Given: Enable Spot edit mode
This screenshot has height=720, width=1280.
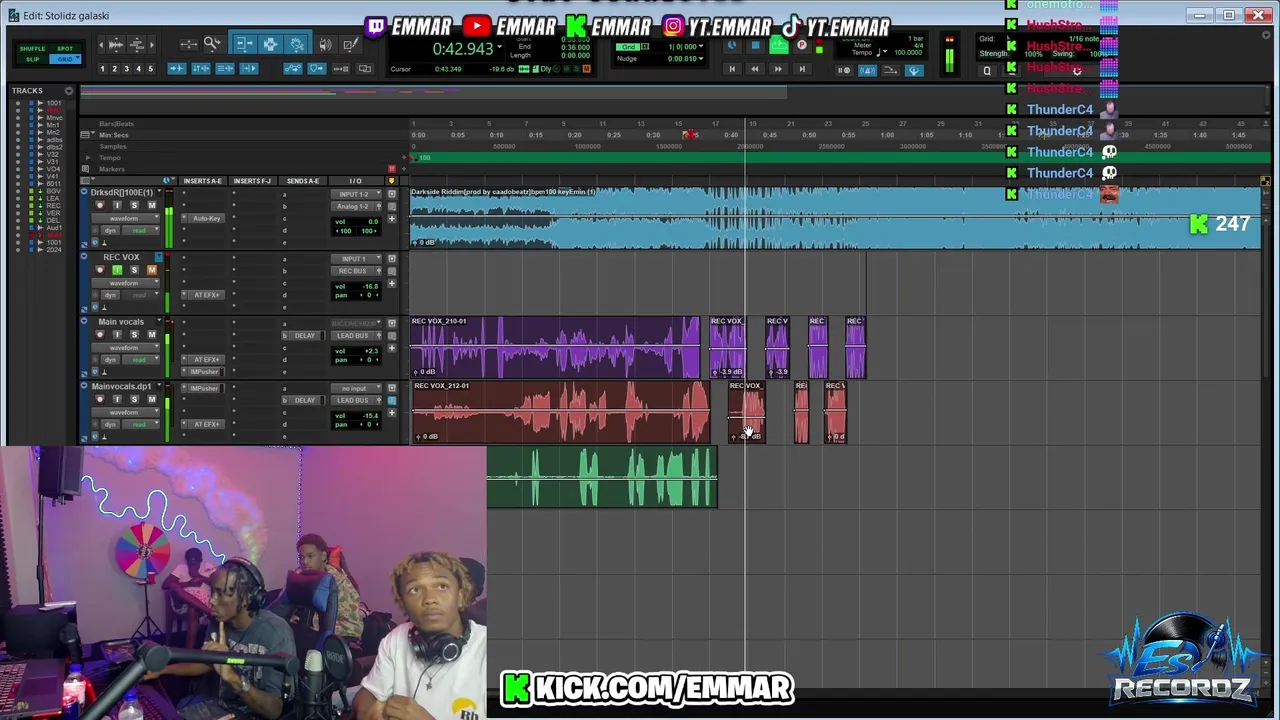Looking at the screenshot, I should (65, 48).
